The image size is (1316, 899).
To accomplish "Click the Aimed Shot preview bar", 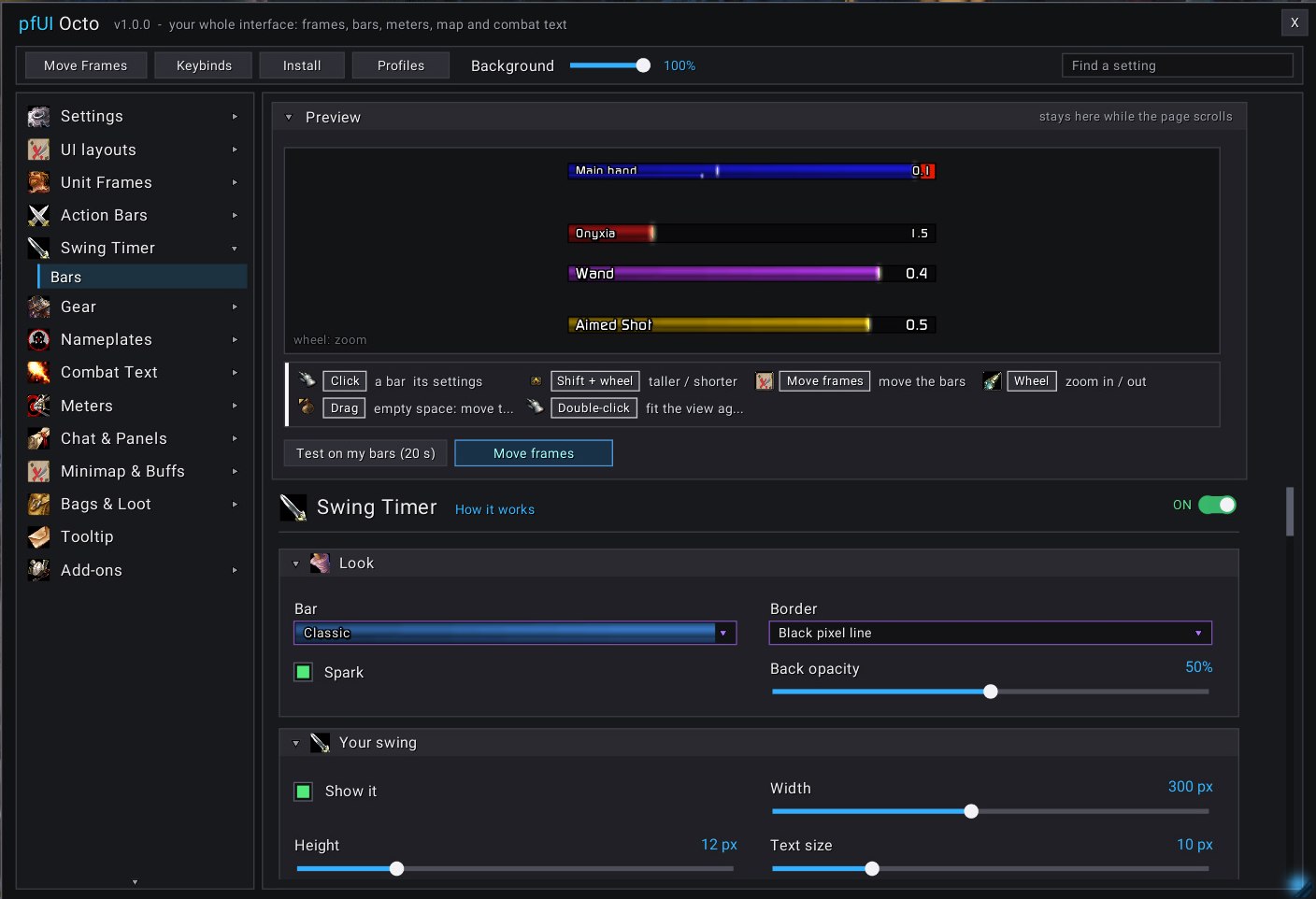I will 751,324.
